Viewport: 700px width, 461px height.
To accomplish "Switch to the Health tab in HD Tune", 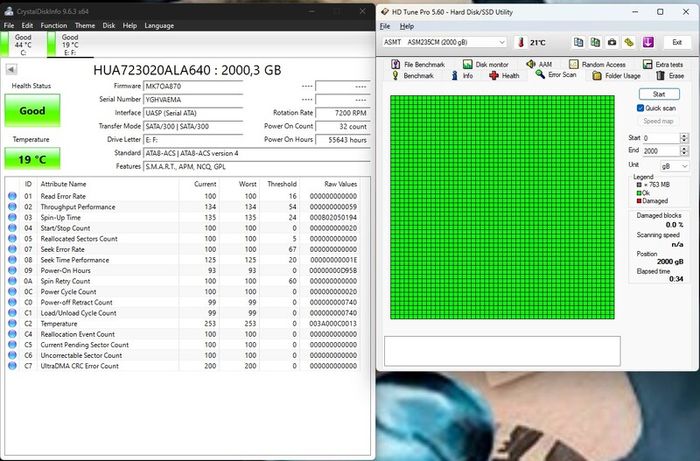I will coord(504,75).
